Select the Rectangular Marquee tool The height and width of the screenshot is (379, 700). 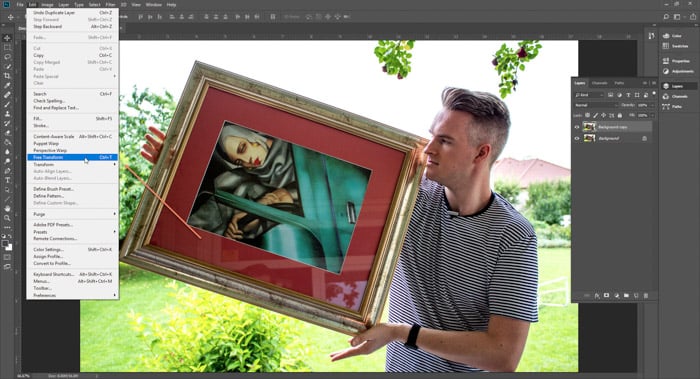7,47
